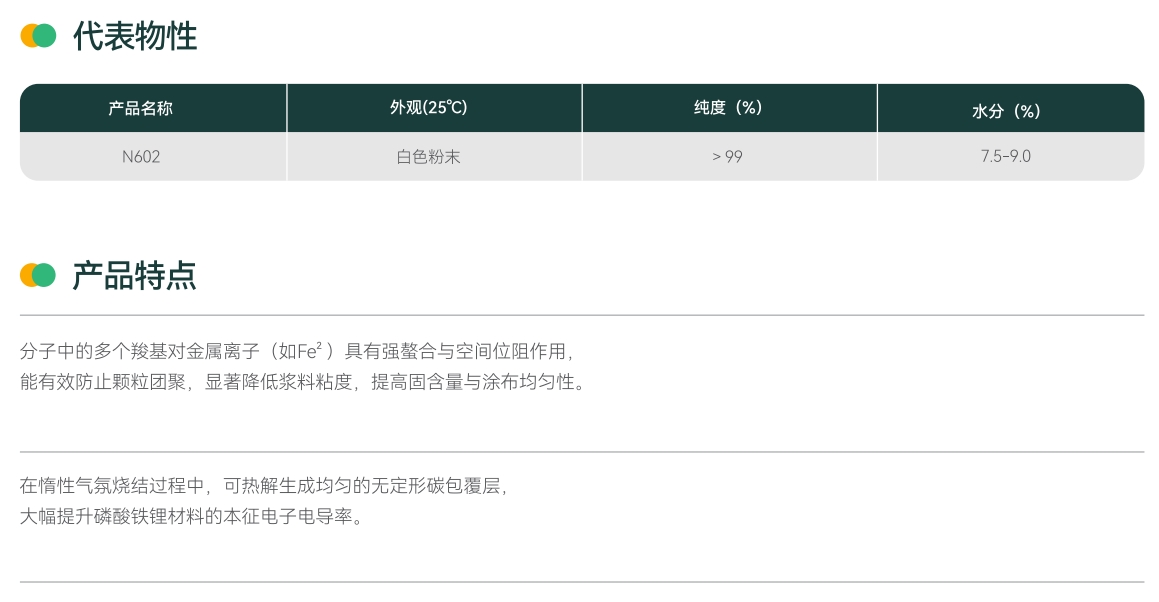
Task: Click the line starting with 大幅提升磷酸铁锂
Action: pyautogui.click(x=193, y=518)
